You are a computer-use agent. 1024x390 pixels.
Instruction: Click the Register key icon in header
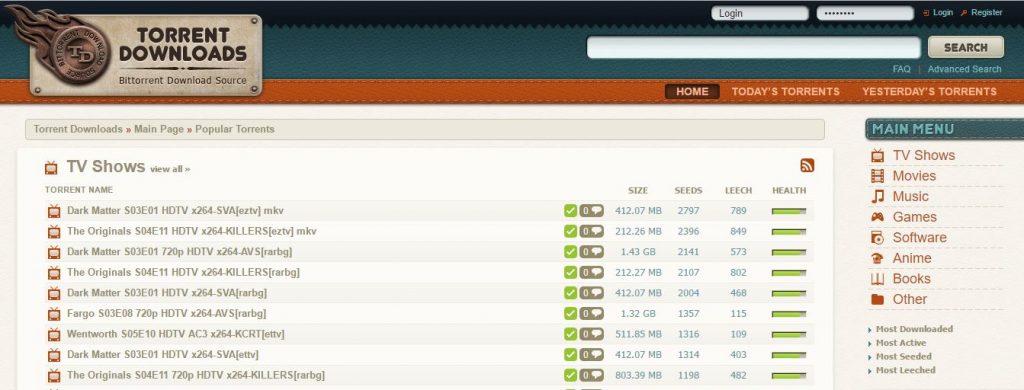point(964,13)
